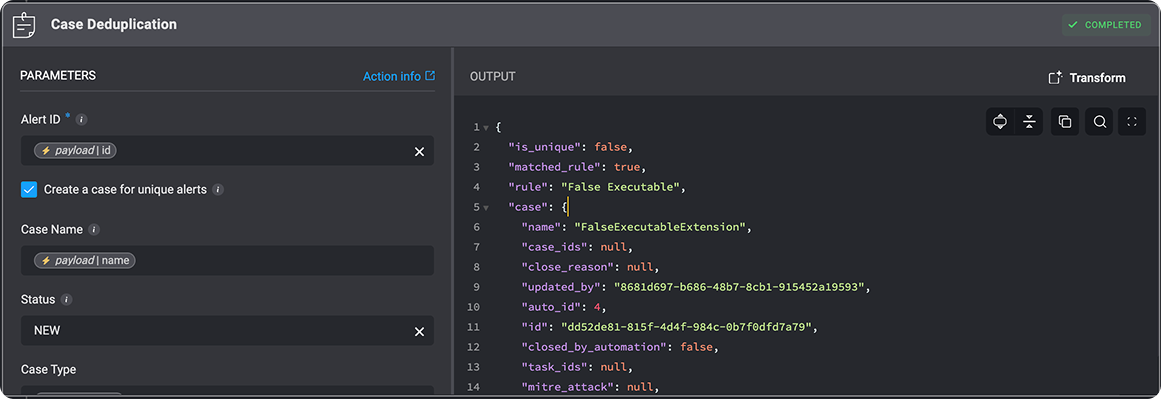1161x399 pixels.
Task: Click the fullscreen output icon
Action: pos(1131,122)
